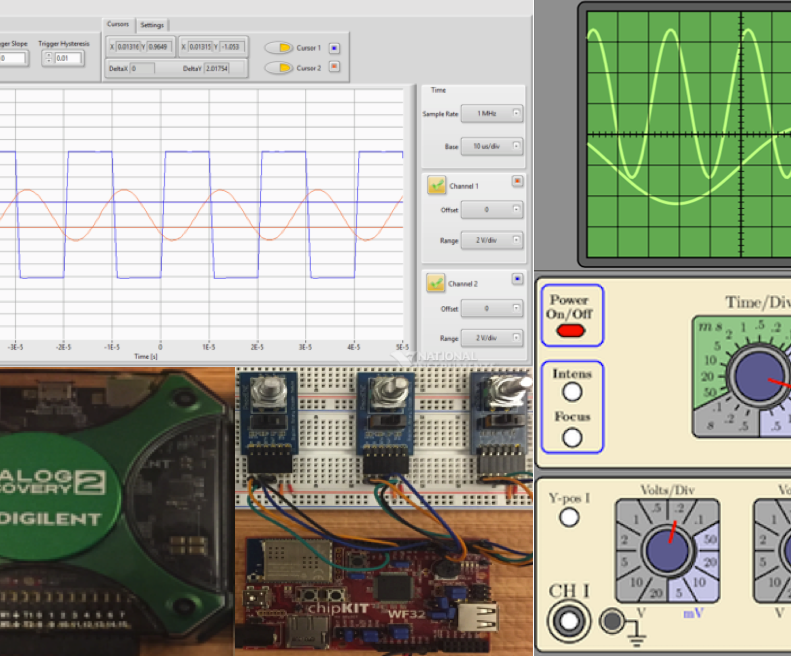791x659 pixels.
Task: Click the 20 setting on the Time/Div dial
Action: (x=707, y=376)
